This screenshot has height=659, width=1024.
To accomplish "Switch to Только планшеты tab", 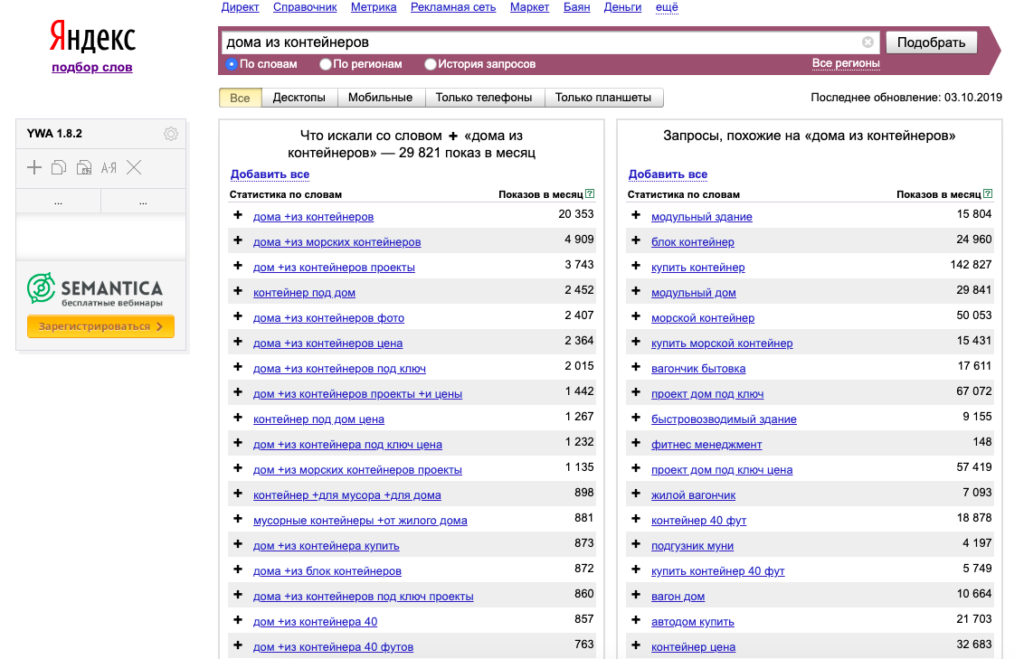I will (x=603, y=97).
